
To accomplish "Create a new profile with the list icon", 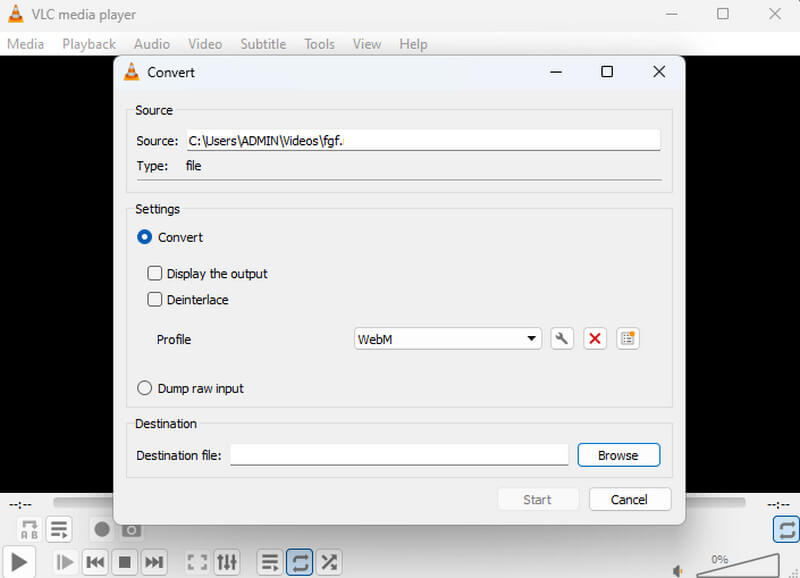I will pyautogui.click(x=627, y=339).
